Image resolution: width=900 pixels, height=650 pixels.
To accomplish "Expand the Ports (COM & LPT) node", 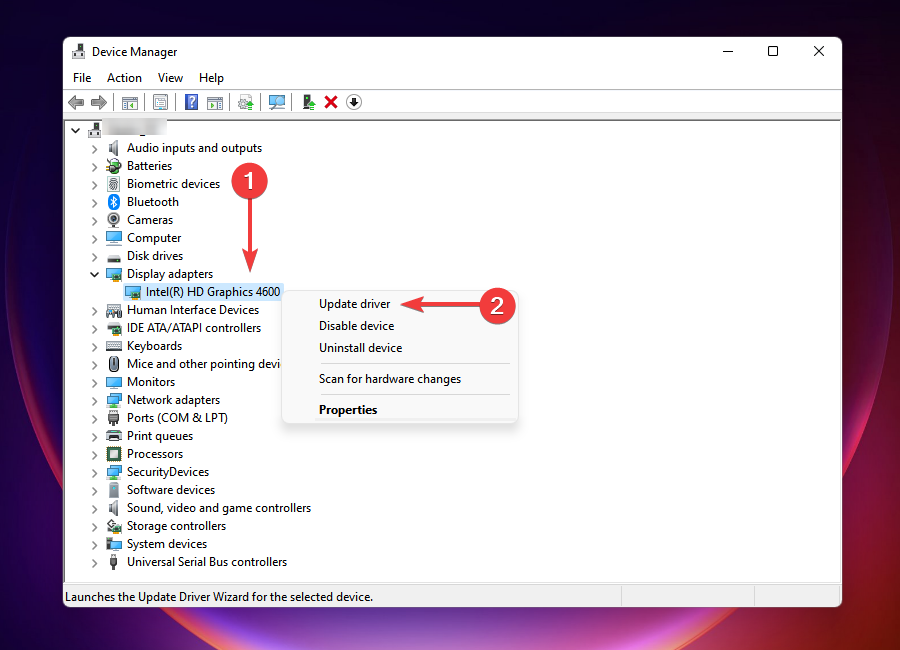I will point(95,419).
